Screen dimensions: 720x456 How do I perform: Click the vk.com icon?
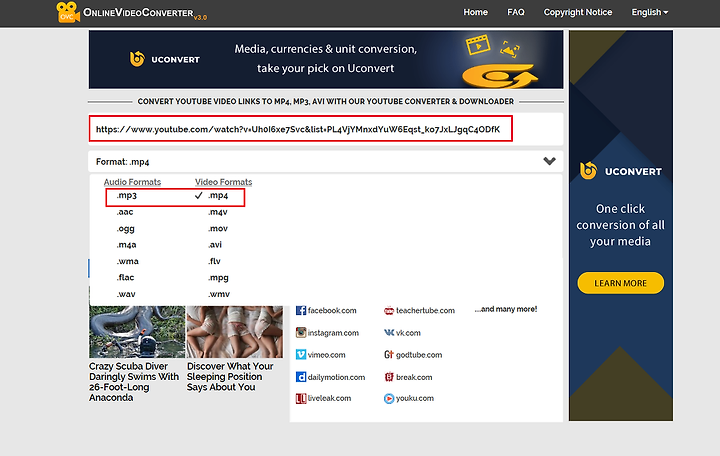(389, 332)
